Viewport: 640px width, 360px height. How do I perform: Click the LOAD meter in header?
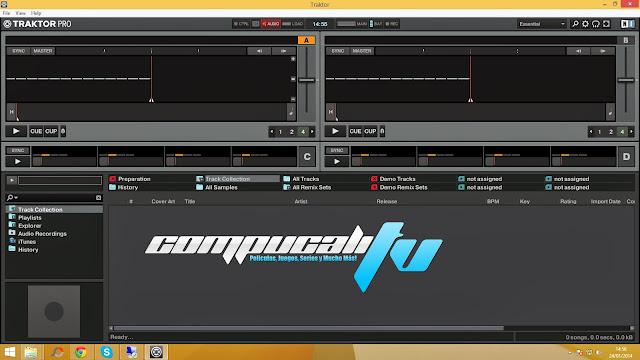(x=293, y=24)
